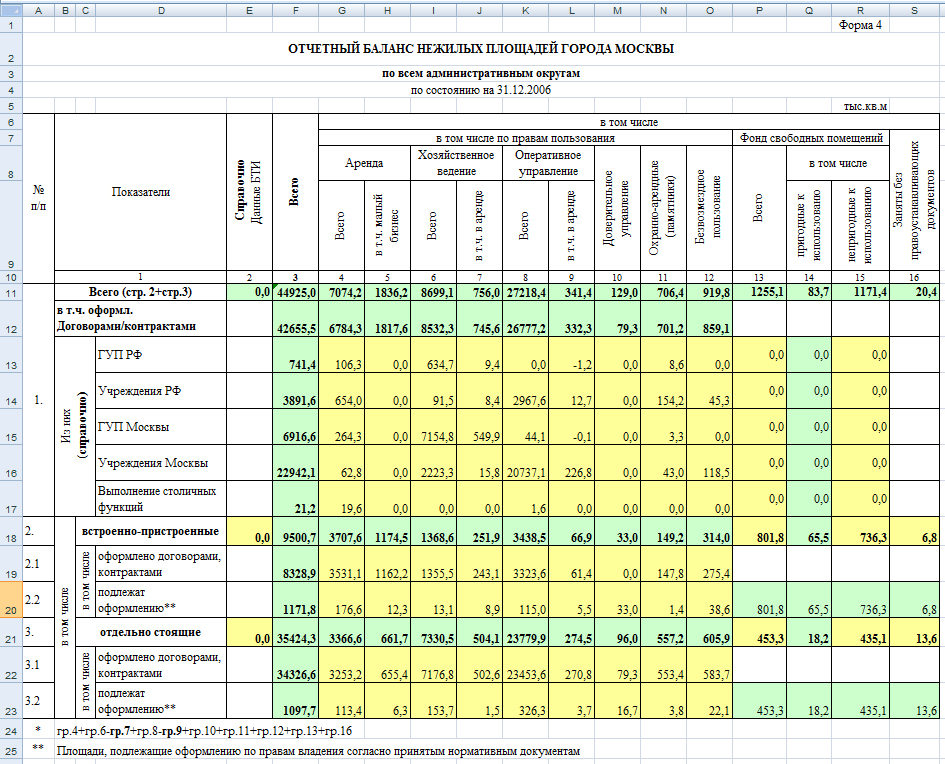Select column S by its header
Screen dimensions: 945x764
coord(914,10)
